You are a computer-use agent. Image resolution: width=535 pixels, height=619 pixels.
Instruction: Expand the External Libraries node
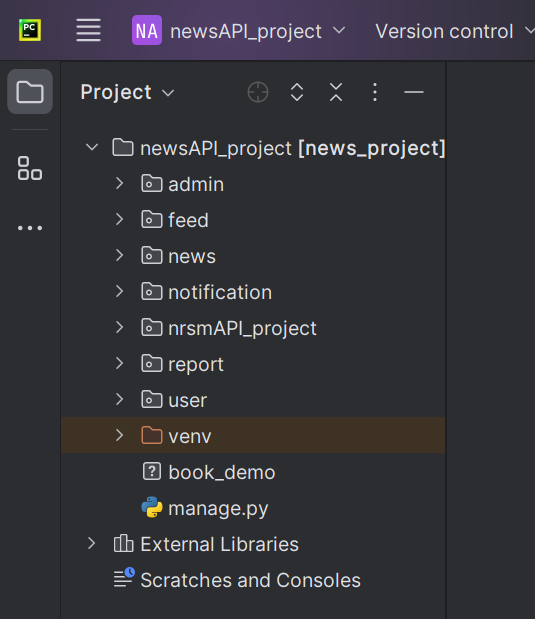click(91, 544)
